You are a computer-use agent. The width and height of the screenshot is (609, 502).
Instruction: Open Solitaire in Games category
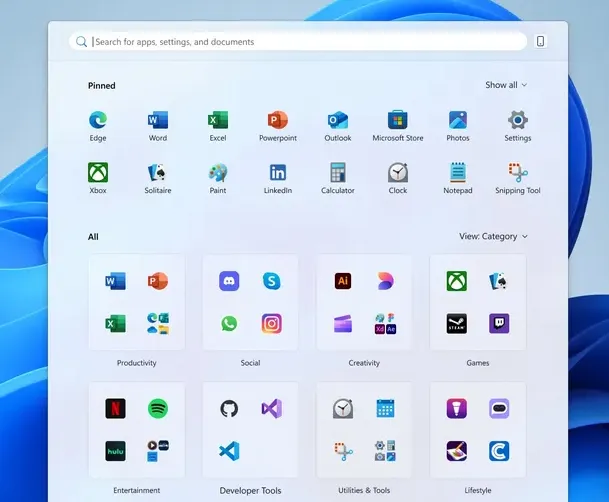pyautogui.click(x=499, y=281)
